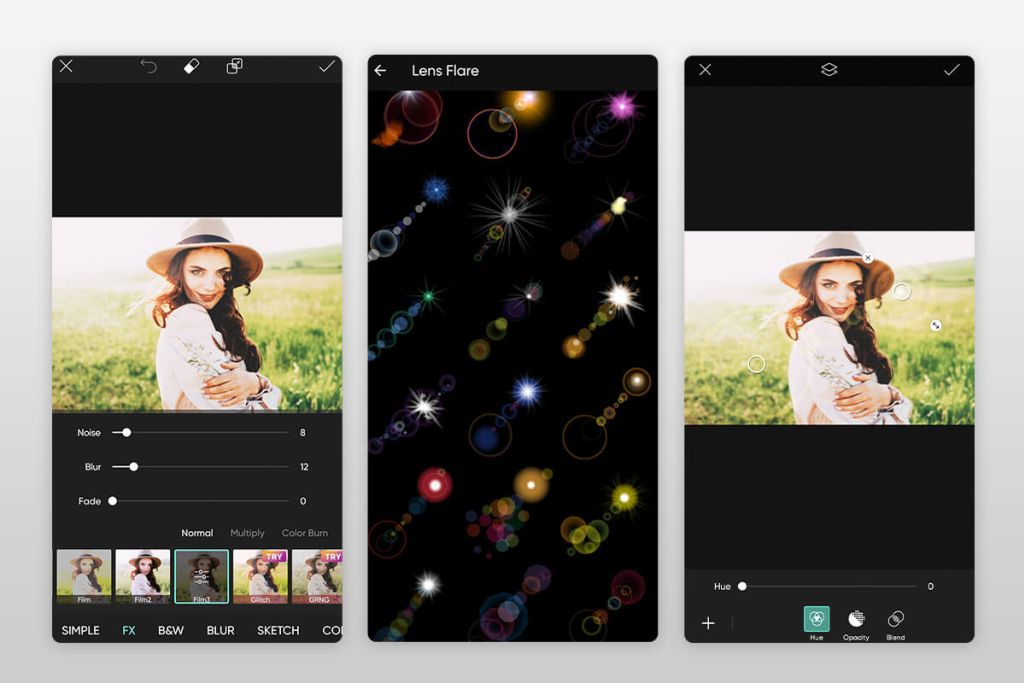Open the SKETCH filter tab

(x=277, y=630)
